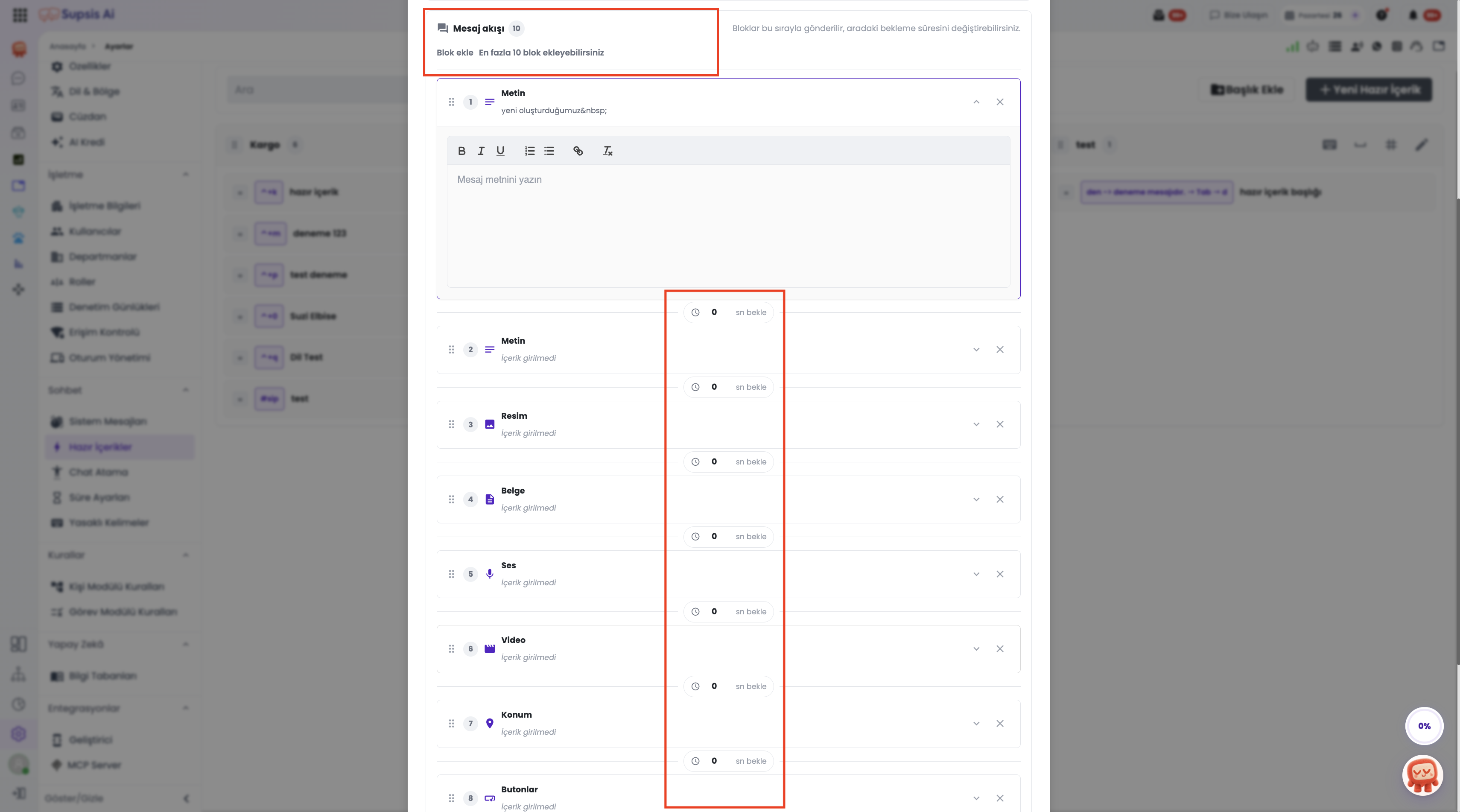Click the Resim image block icon
The width and height of the screenshot is (1460, 812).
490,424
